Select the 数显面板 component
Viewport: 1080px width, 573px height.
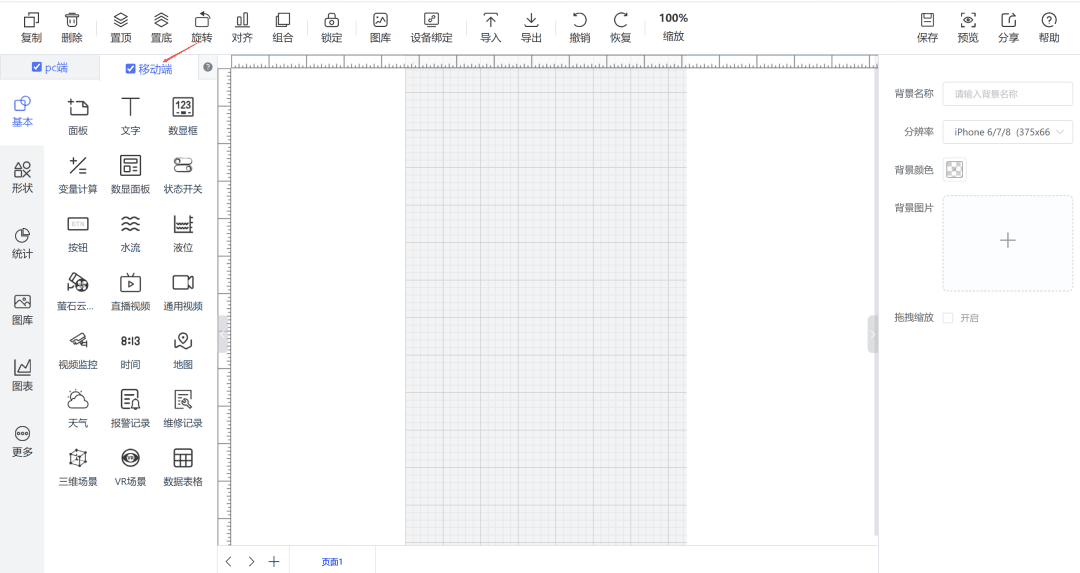pos(130,175)
